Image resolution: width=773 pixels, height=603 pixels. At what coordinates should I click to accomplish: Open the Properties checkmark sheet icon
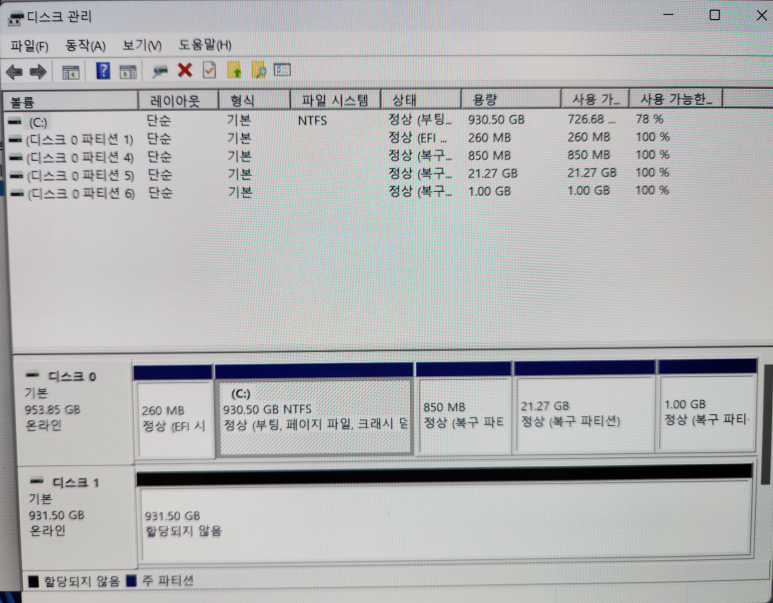point(210,70)
